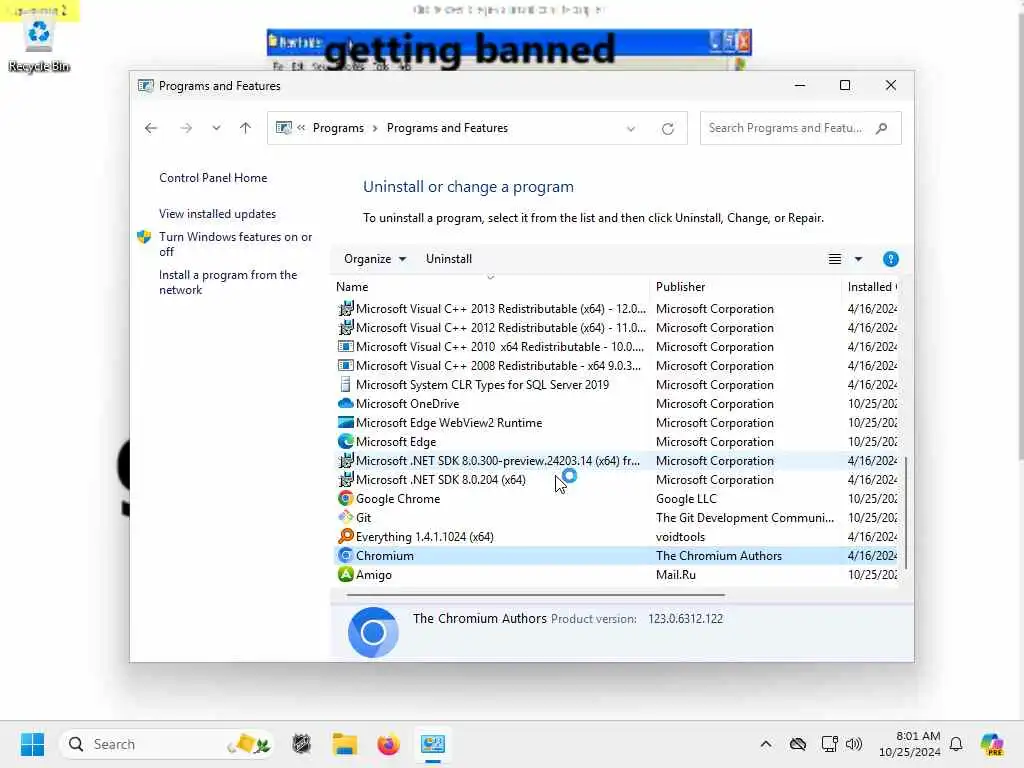The height and width of the screenshot is (768, 1024).
Task: Open the clock showing 8:01 AM
Action: (x=910, y=744)
